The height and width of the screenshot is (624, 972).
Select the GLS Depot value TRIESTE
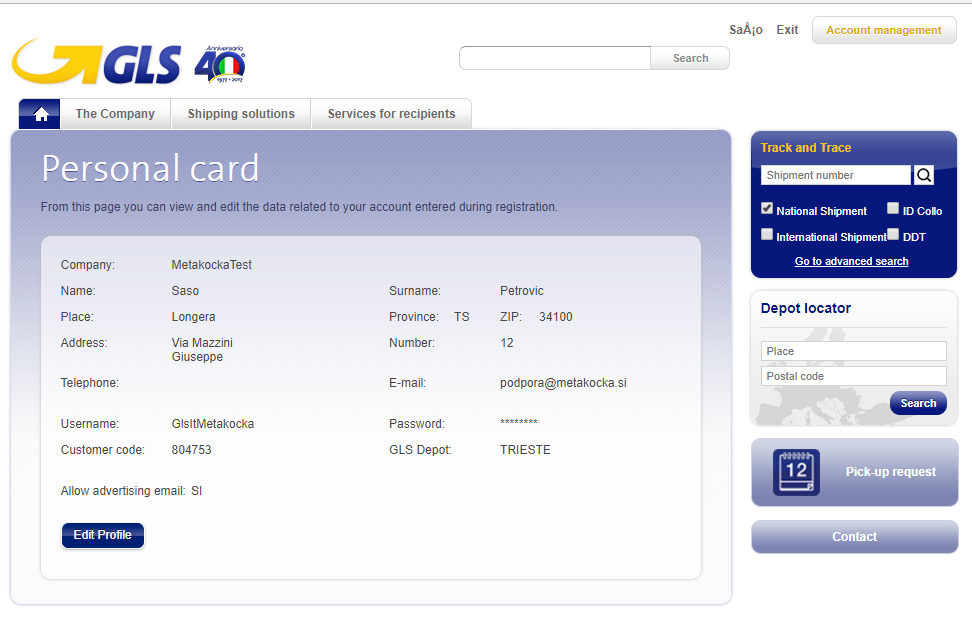(x=525, y=450)
